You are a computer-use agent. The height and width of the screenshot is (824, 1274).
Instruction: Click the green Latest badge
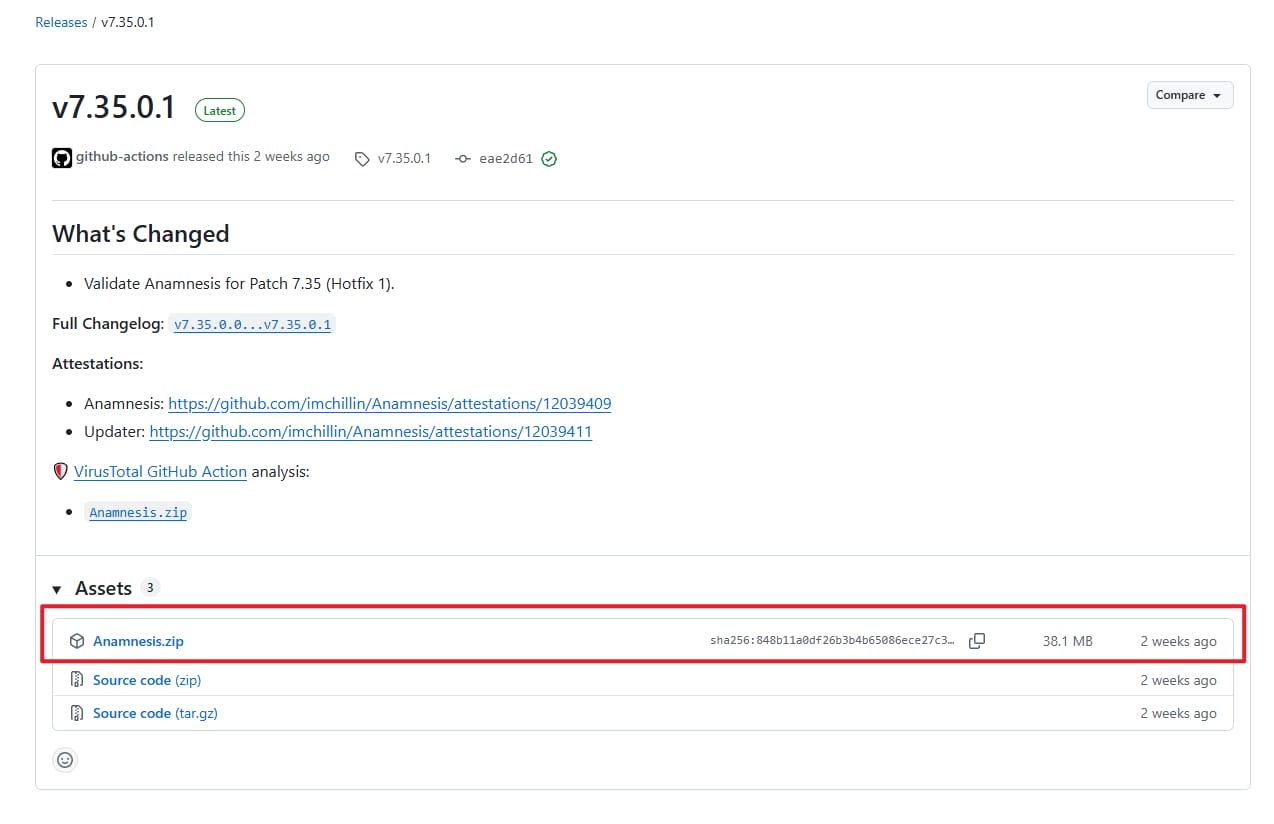pos(220,111)
